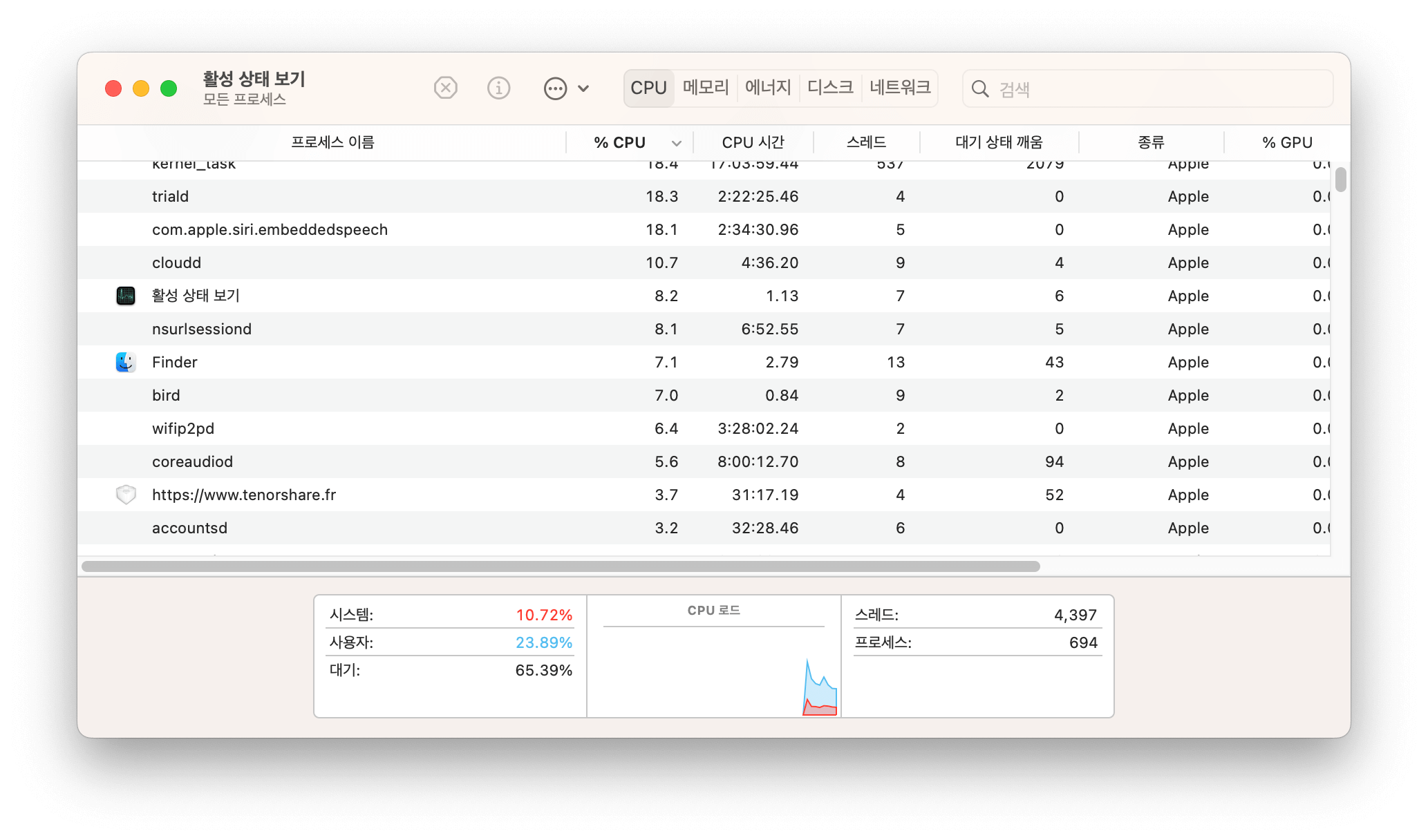Expand the dropdown chevron beside ellipsis button
Screen dimensions: 1428x840
[x=583, y=88]
